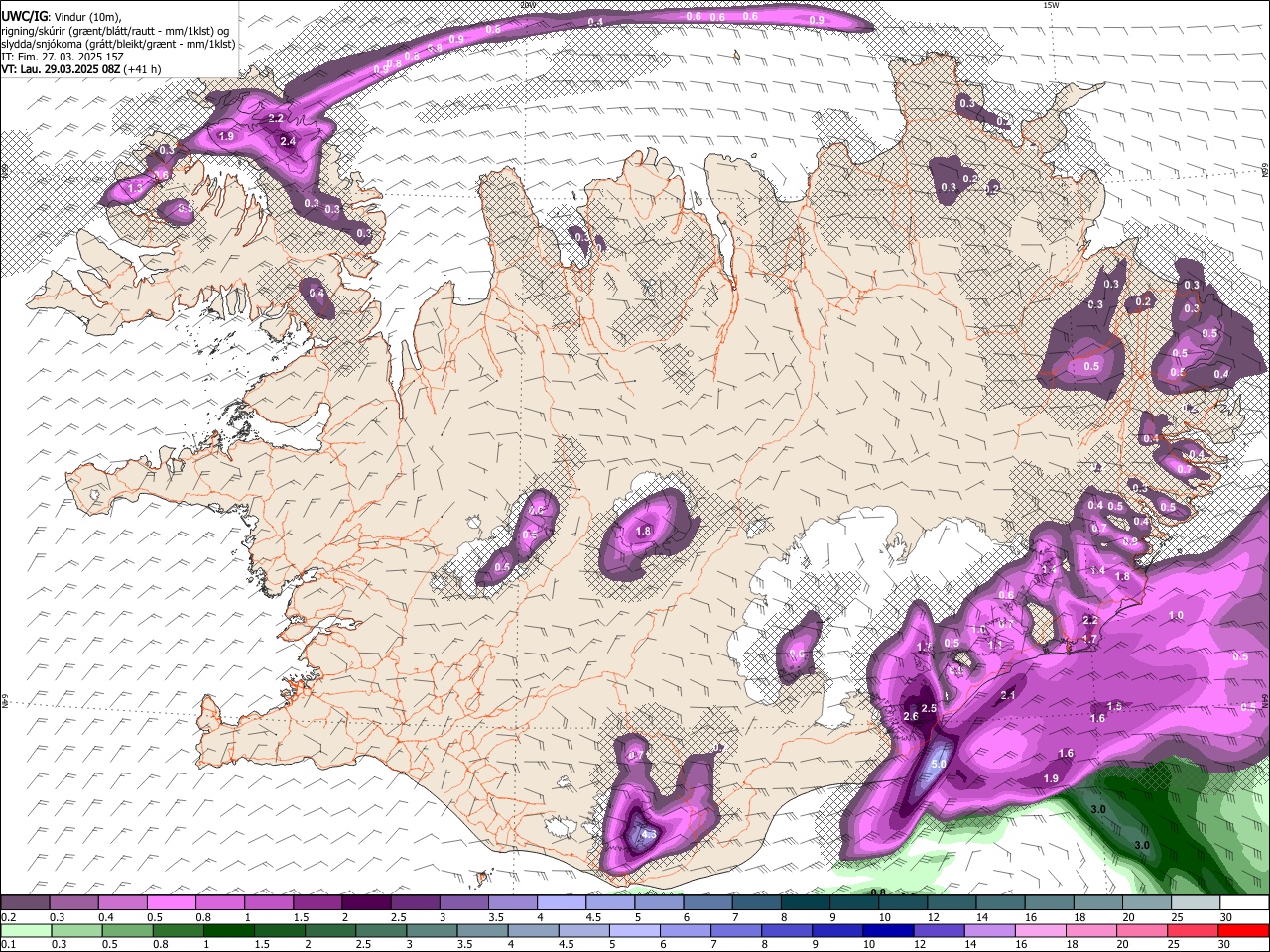Click the '1.5' label on the top legend row
Image resolution: width=1270 pixels, height=952 pixels.
pyautogui.click(x=301, y=917)
